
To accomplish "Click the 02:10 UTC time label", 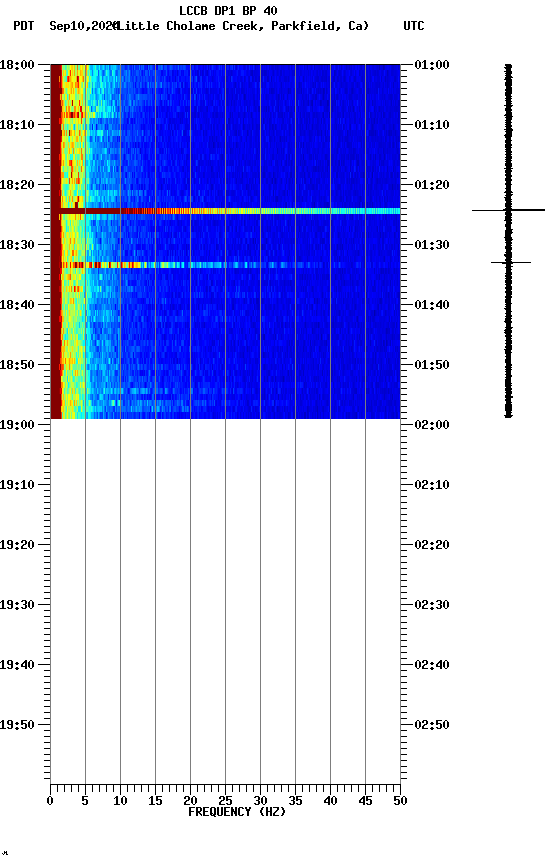I will [432, 485].
